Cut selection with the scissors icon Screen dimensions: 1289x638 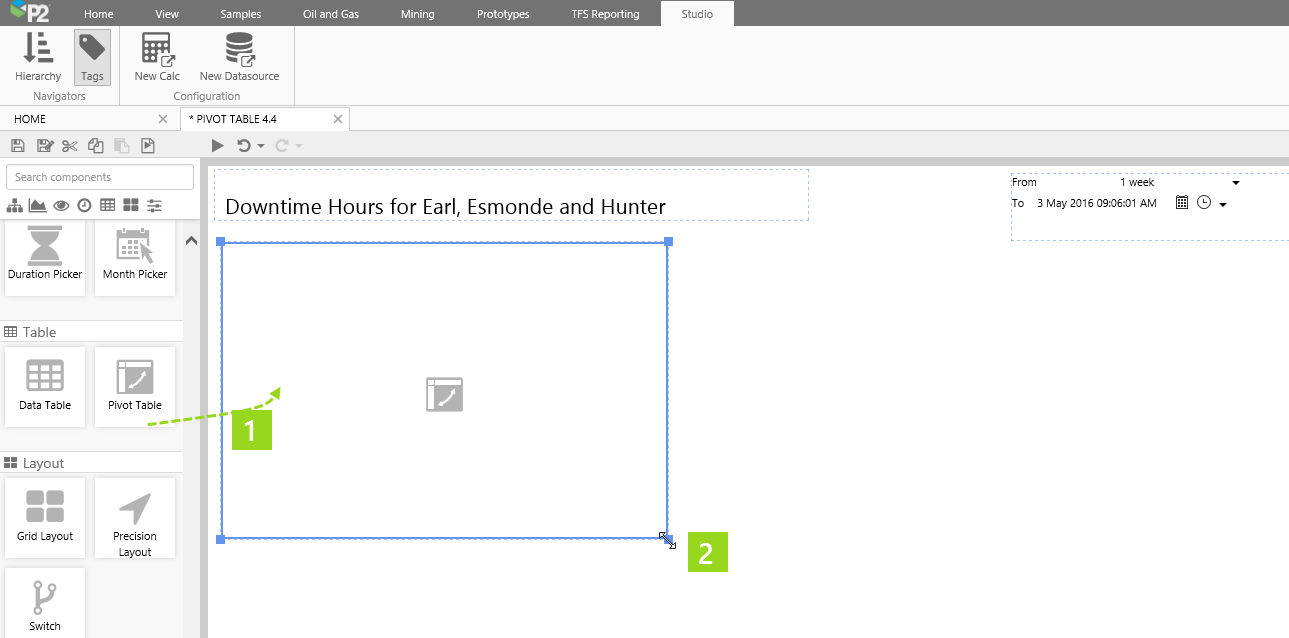point(69,146)
